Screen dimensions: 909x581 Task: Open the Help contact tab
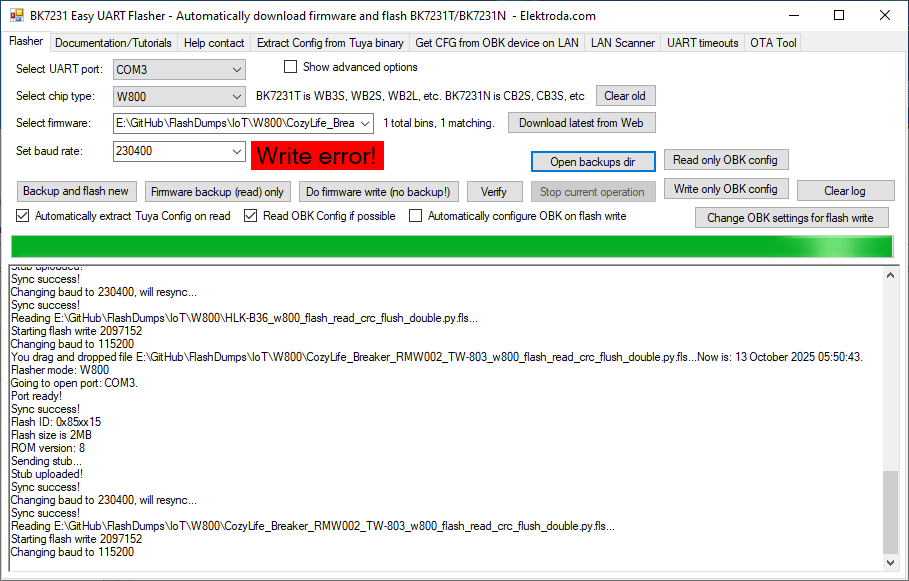tap(214, 43)
